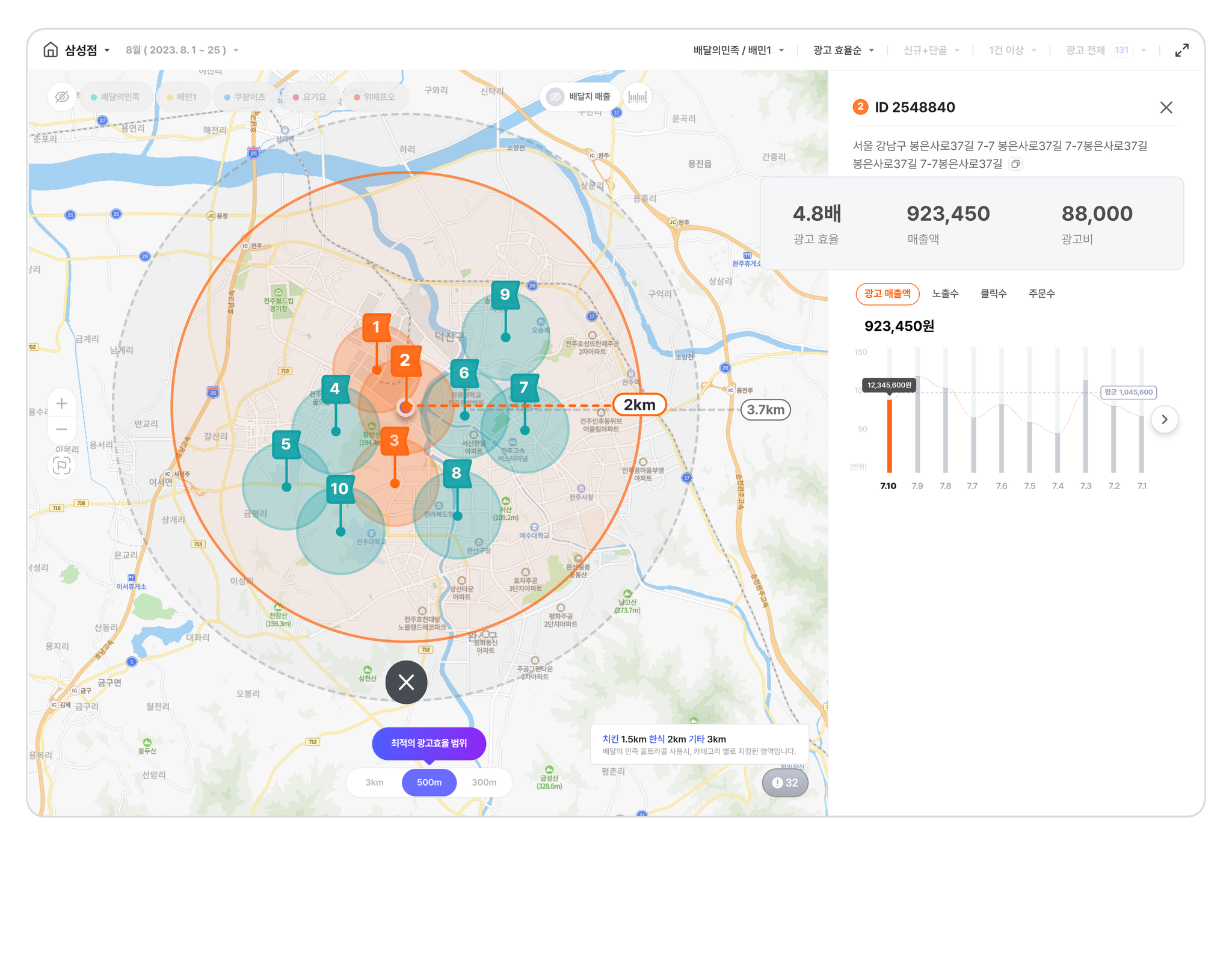Click the 4.8배 광고 효율 stat

[816, 224]
